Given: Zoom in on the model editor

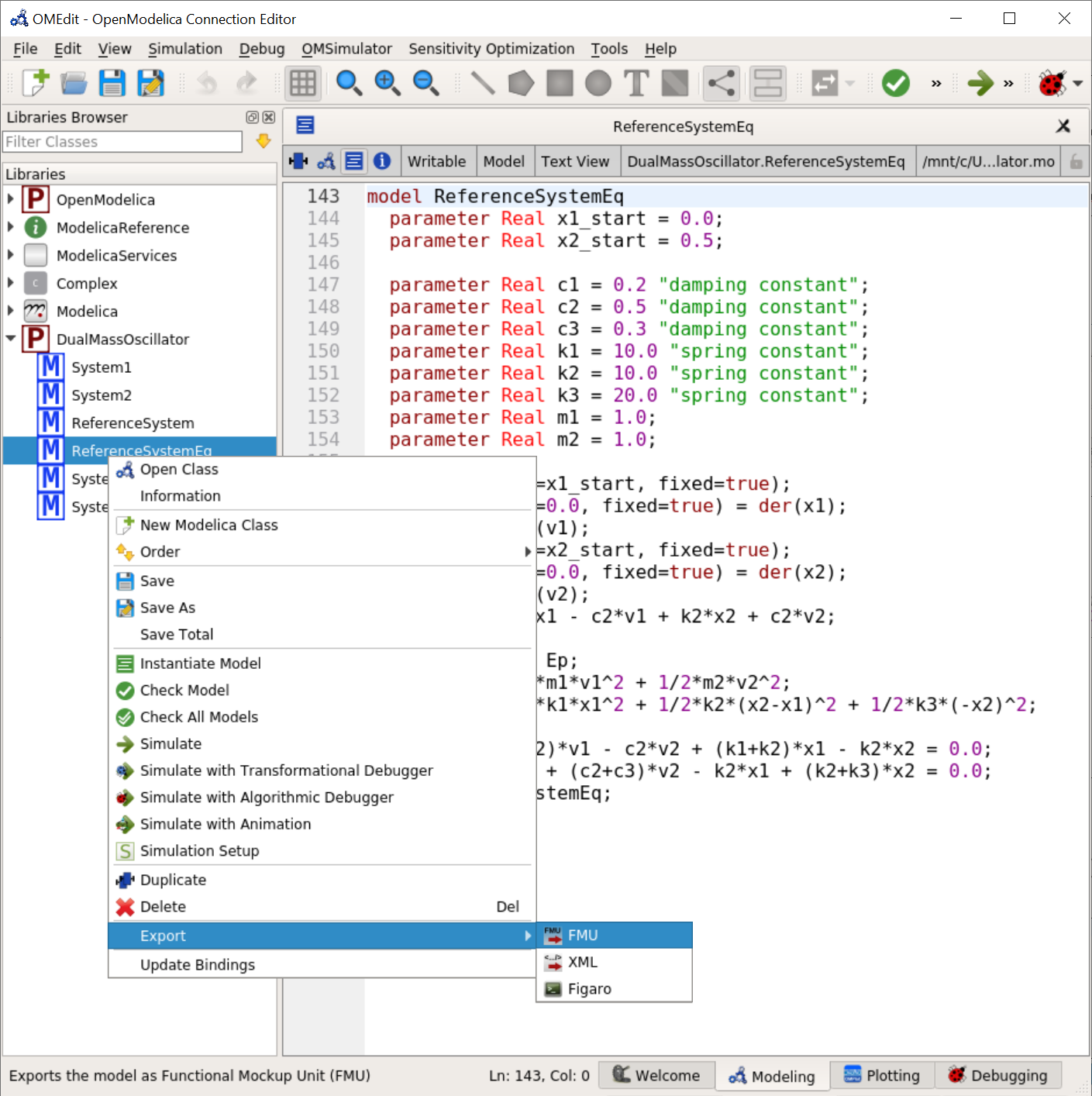Looking at the screenshot, I should 388,83.
